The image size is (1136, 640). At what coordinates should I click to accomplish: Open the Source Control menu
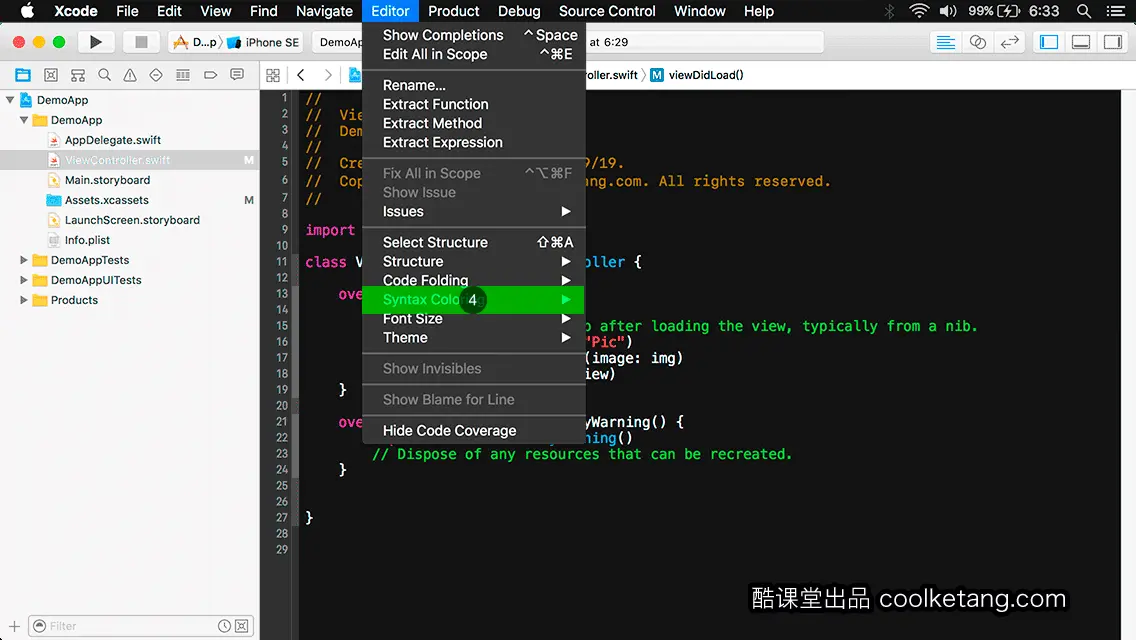[x=607, y=11]
